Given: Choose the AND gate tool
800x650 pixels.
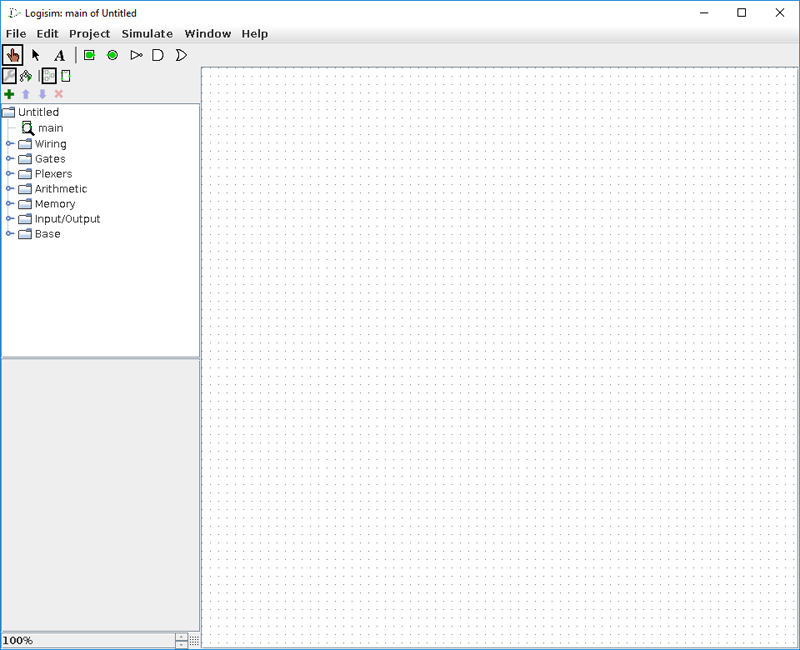Looking at the screenshot, I should coord(158,55).
